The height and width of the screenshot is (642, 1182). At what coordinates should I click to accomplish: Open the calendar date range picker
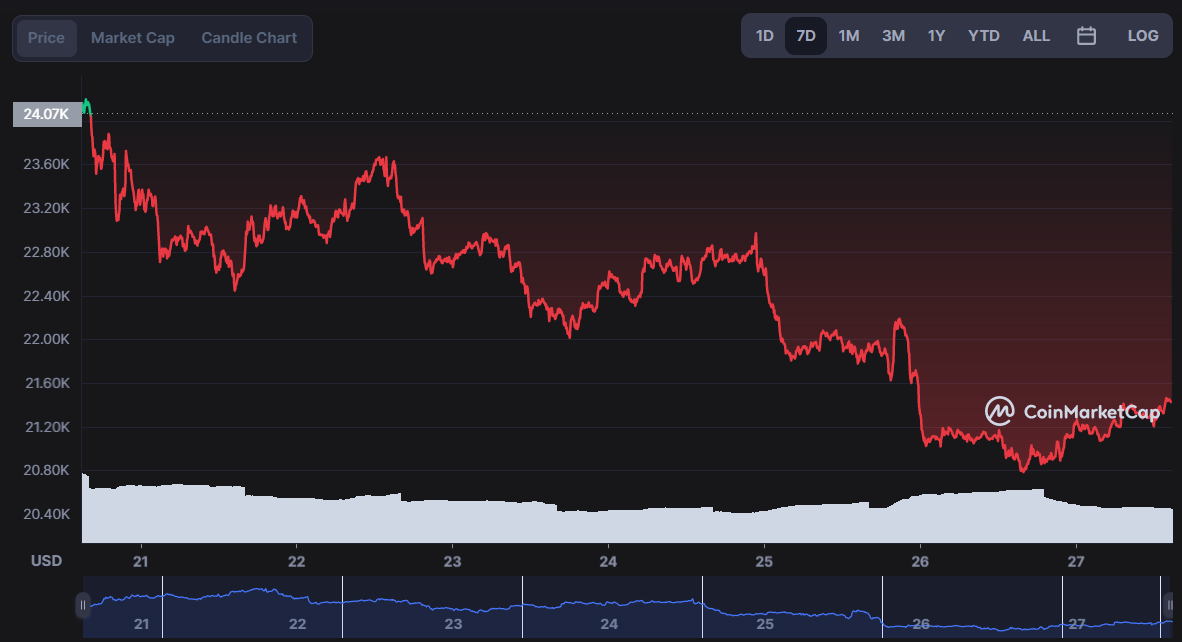[1086, 35]
